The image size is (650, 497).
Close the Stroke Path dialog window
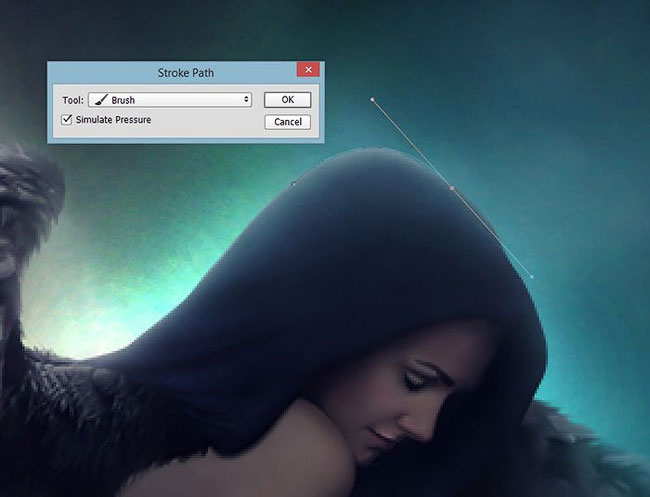pyautogui.click(x=308, y=70)
